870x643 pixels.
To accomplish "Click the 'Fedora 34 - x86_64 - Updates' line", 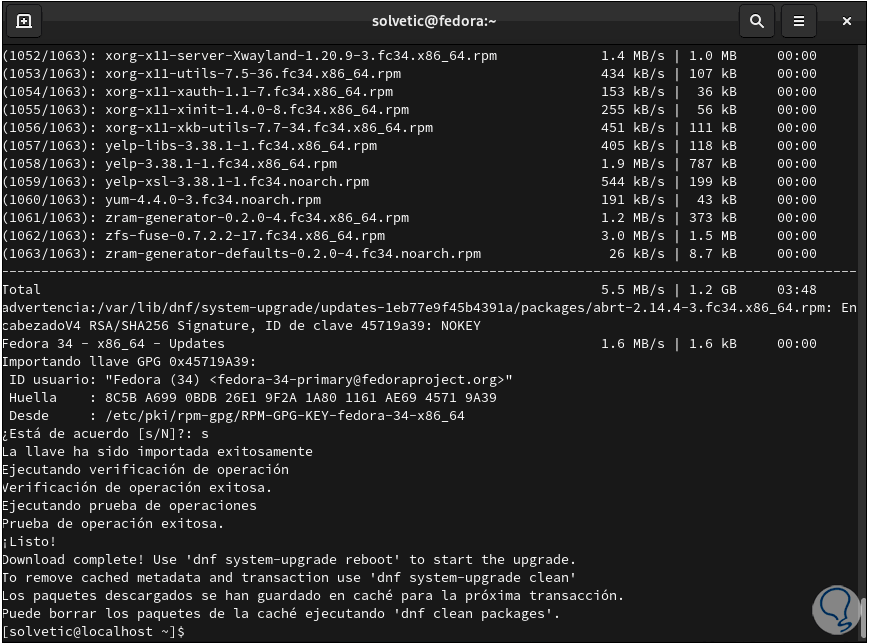I will [113, 344].
